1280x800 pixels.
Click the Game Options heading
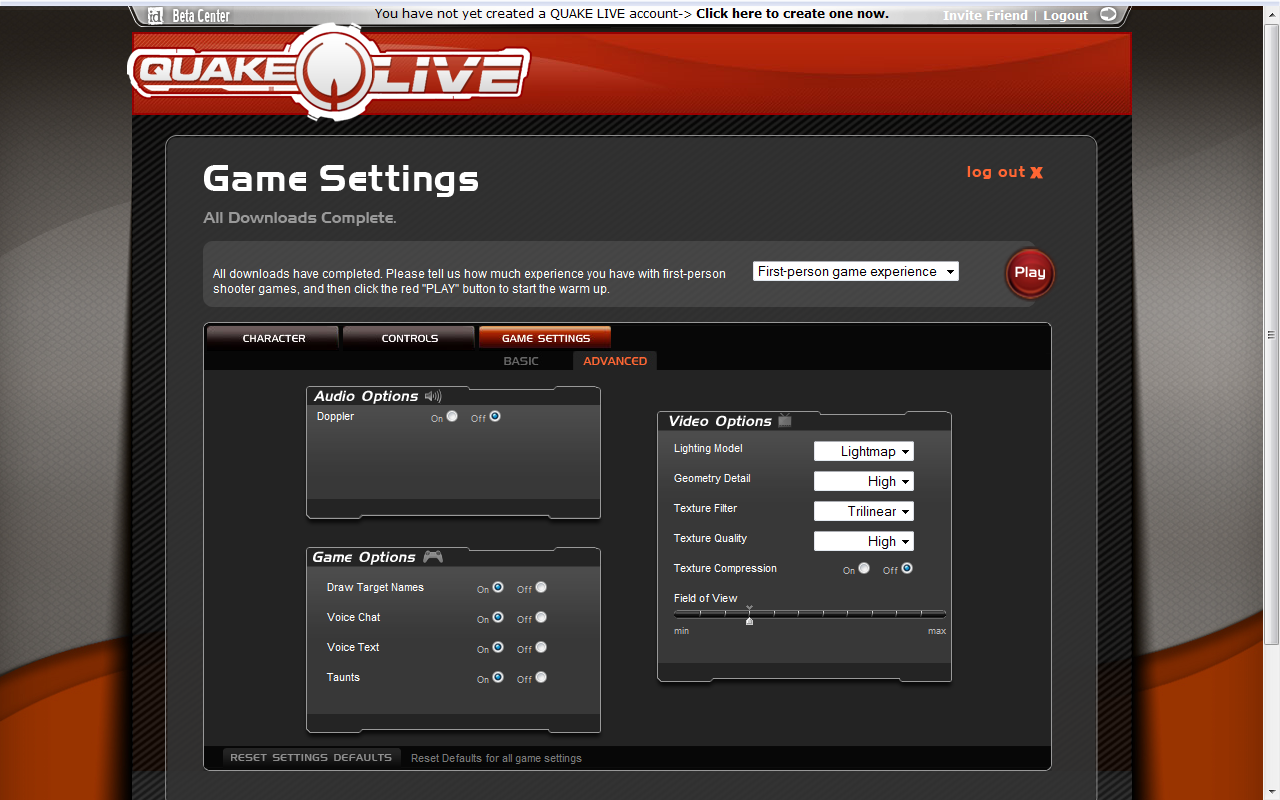pos(364,557)
